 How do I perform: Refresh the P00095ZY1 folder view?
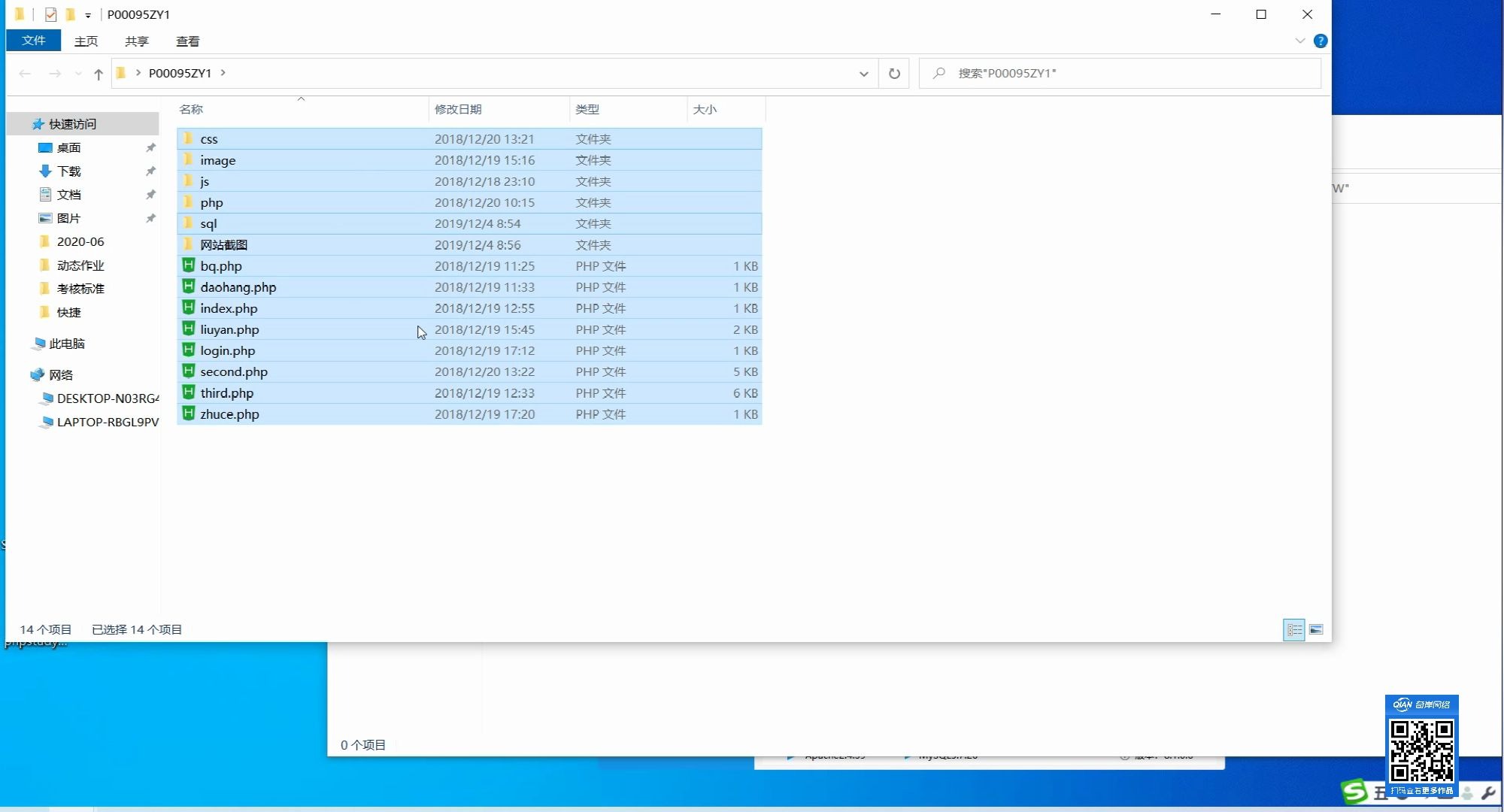point(894,74)
